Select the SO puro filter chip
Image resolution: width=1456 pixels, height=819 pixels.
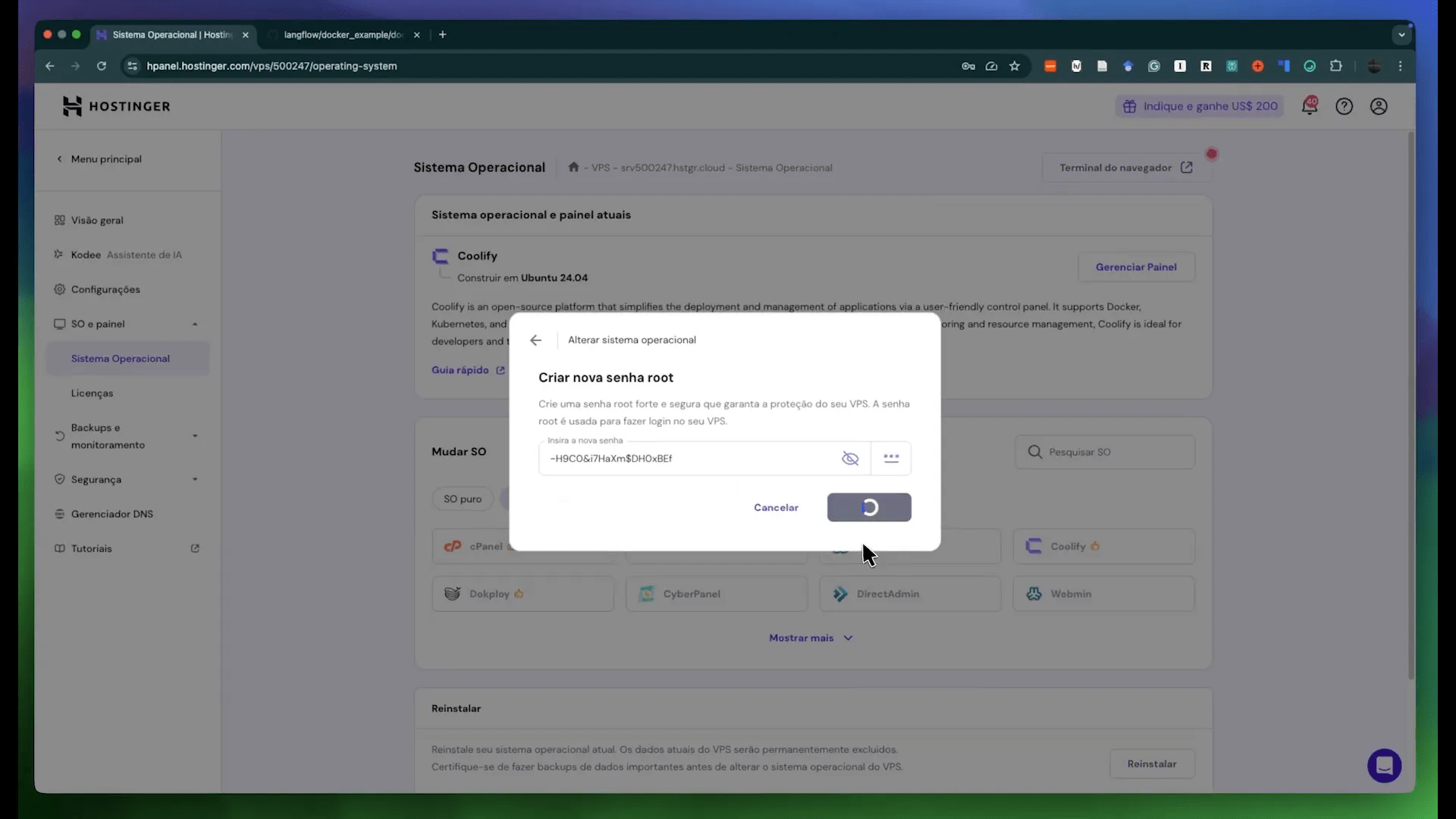click(x=463, y=499)
